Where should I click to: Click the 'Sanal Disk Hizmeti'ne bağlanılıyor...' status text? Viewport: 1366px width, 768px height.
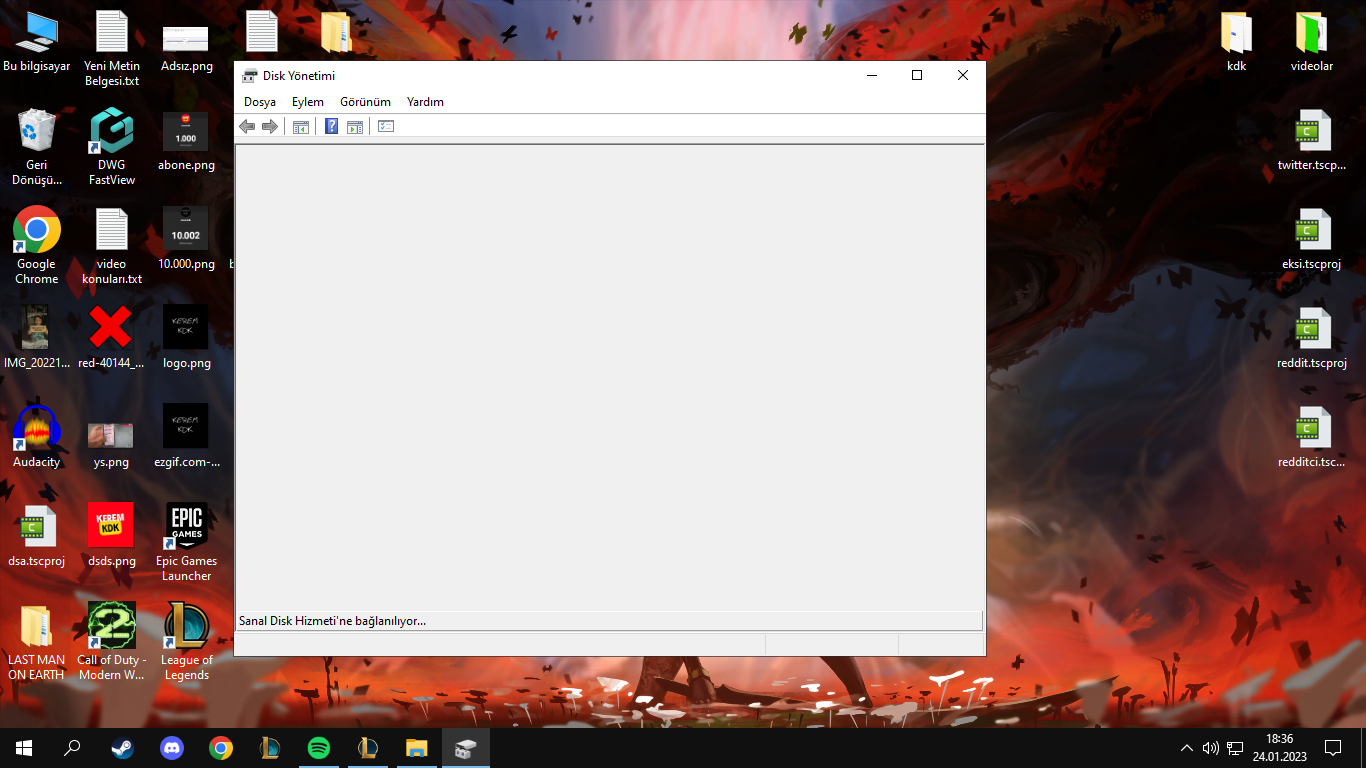[332, 621]
